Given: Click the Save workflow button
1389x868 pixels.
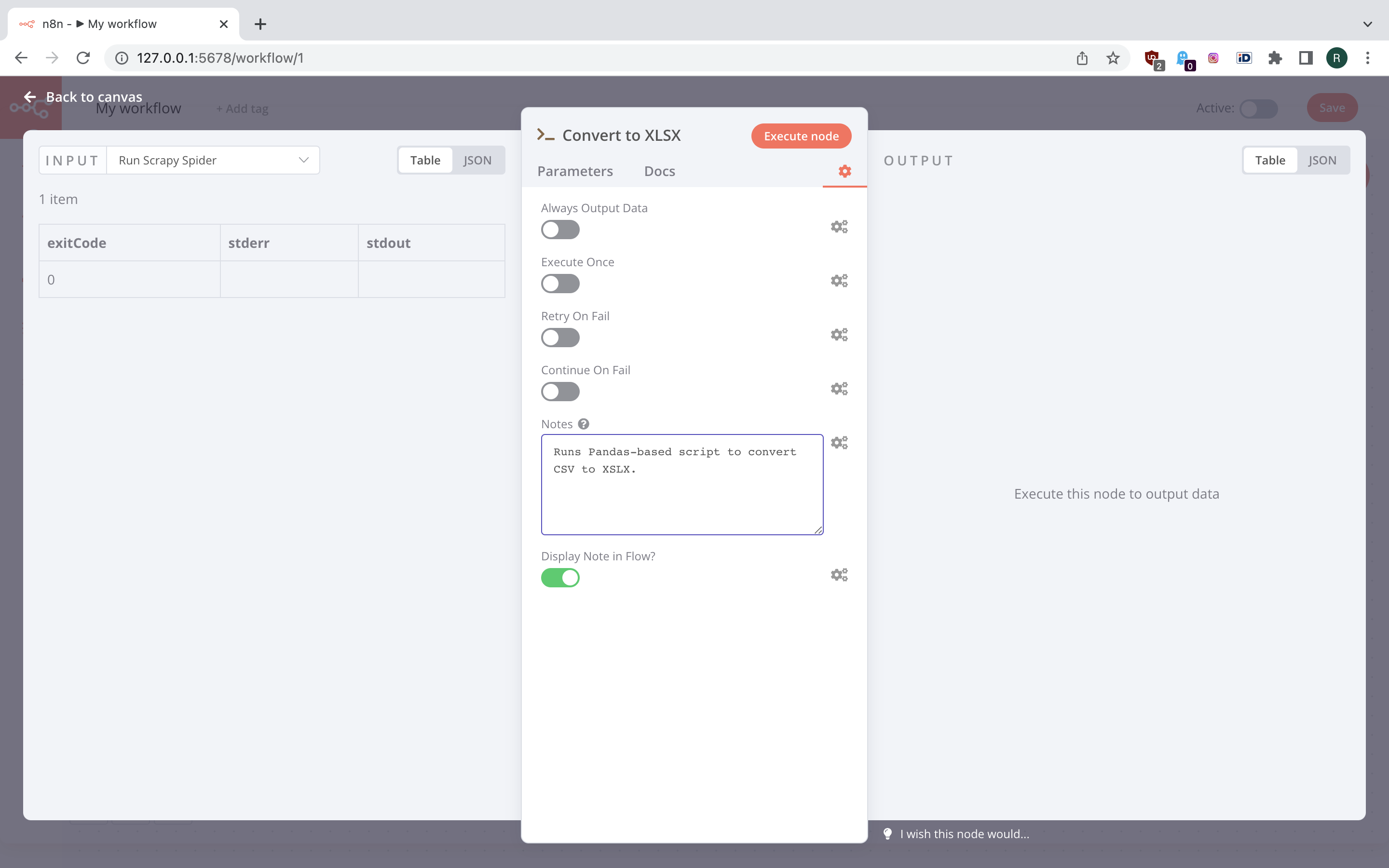Looking at the screenshot, I should click(x=1332, y=108).
